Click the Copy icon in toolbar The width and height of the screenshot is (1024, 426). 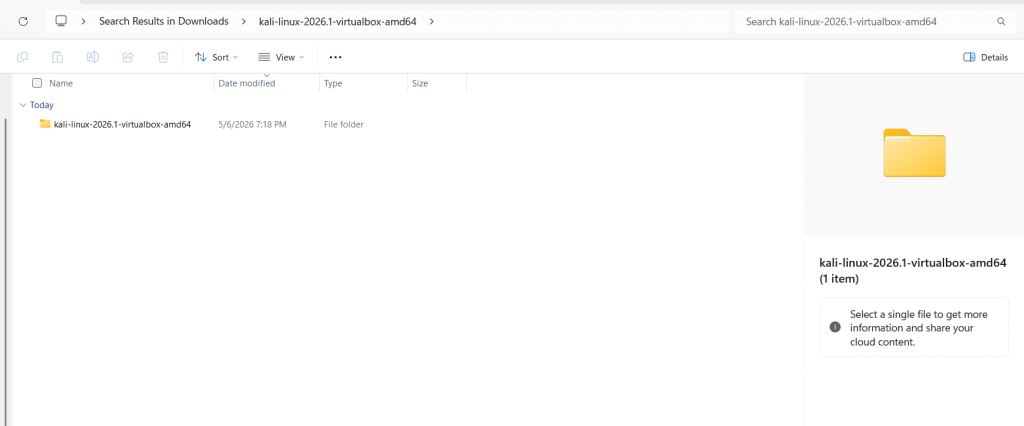22,57
